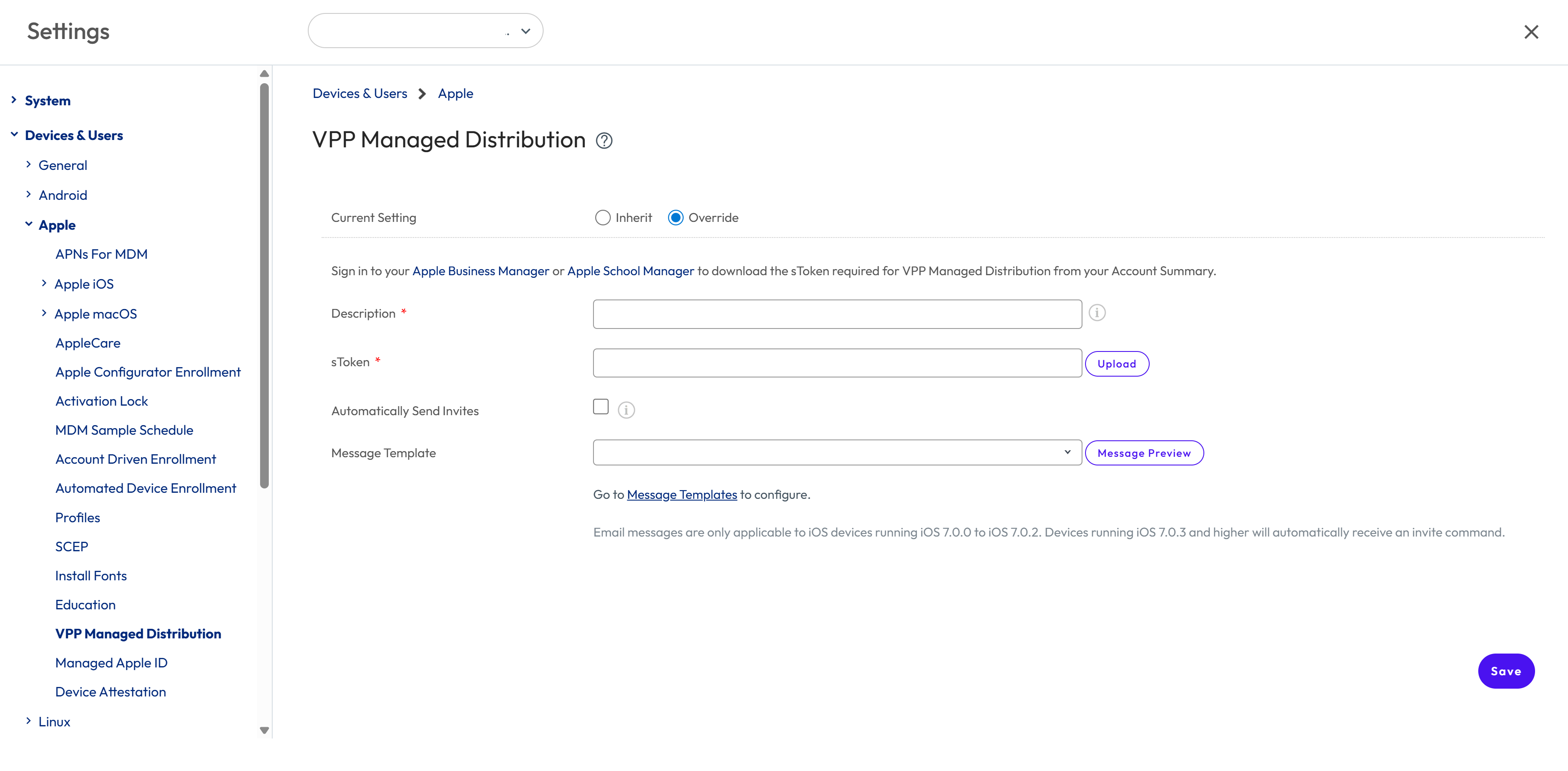1568x771 pixels.
Task: Close the Settings dialog with X icon
Action: click(1531, 32)
